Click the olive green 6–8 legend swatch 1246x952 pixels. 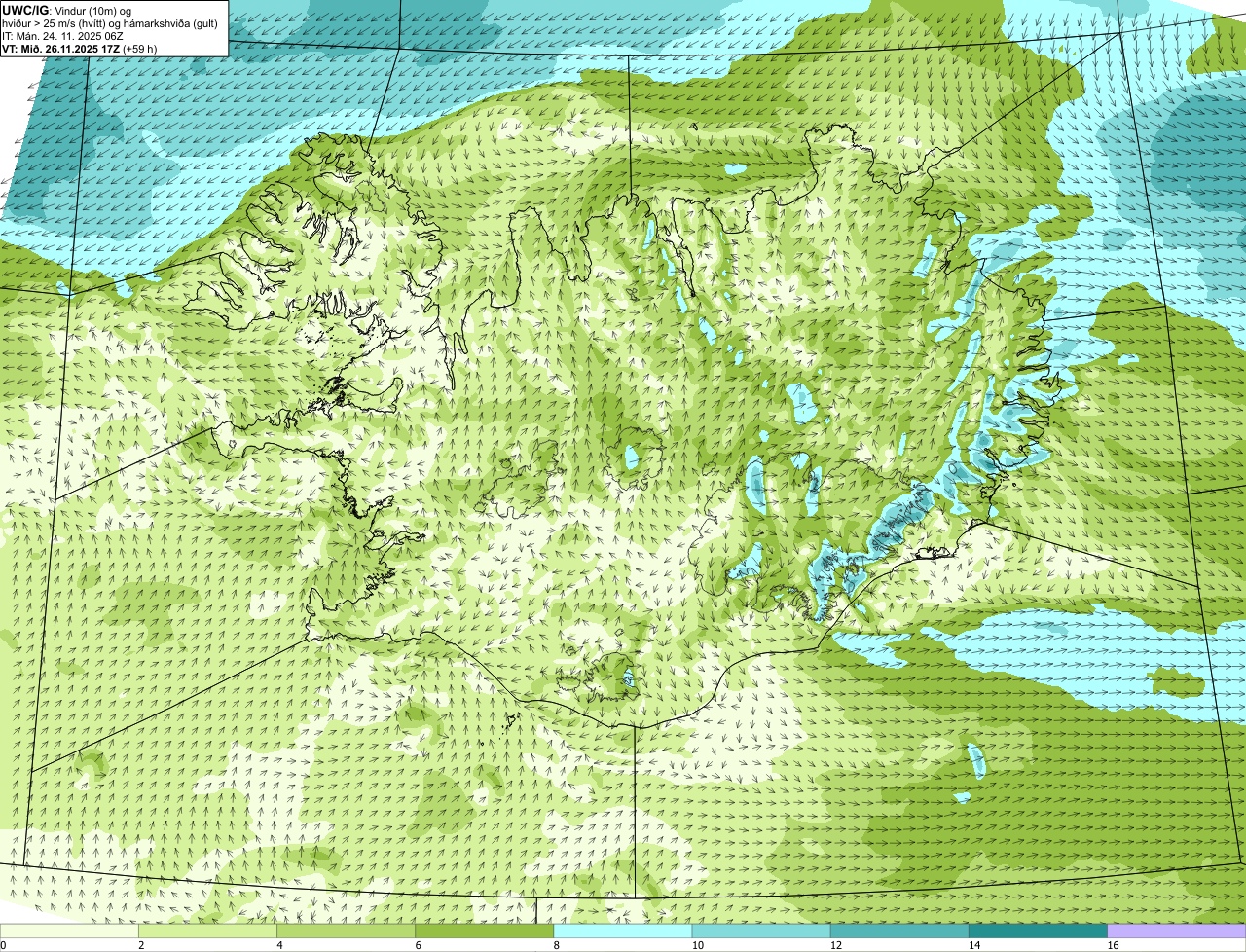[x=484, y=931]
